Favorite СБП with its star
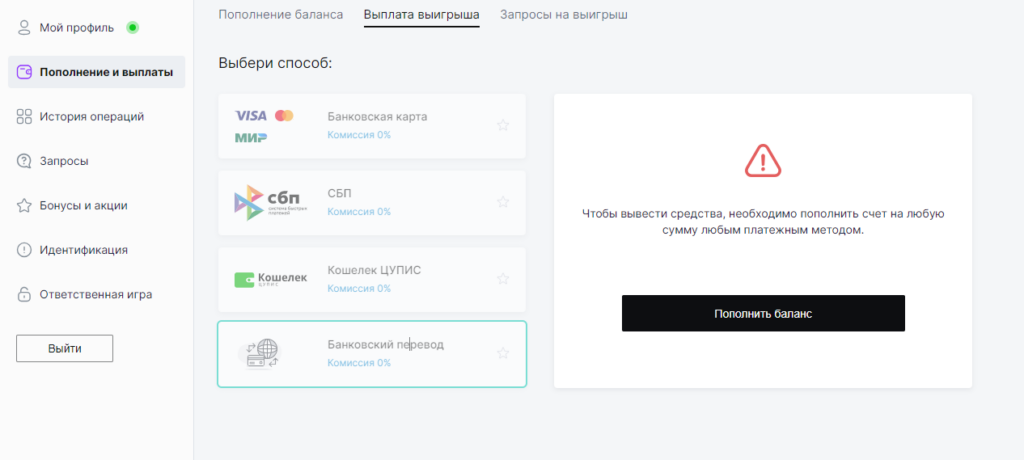 503,202
